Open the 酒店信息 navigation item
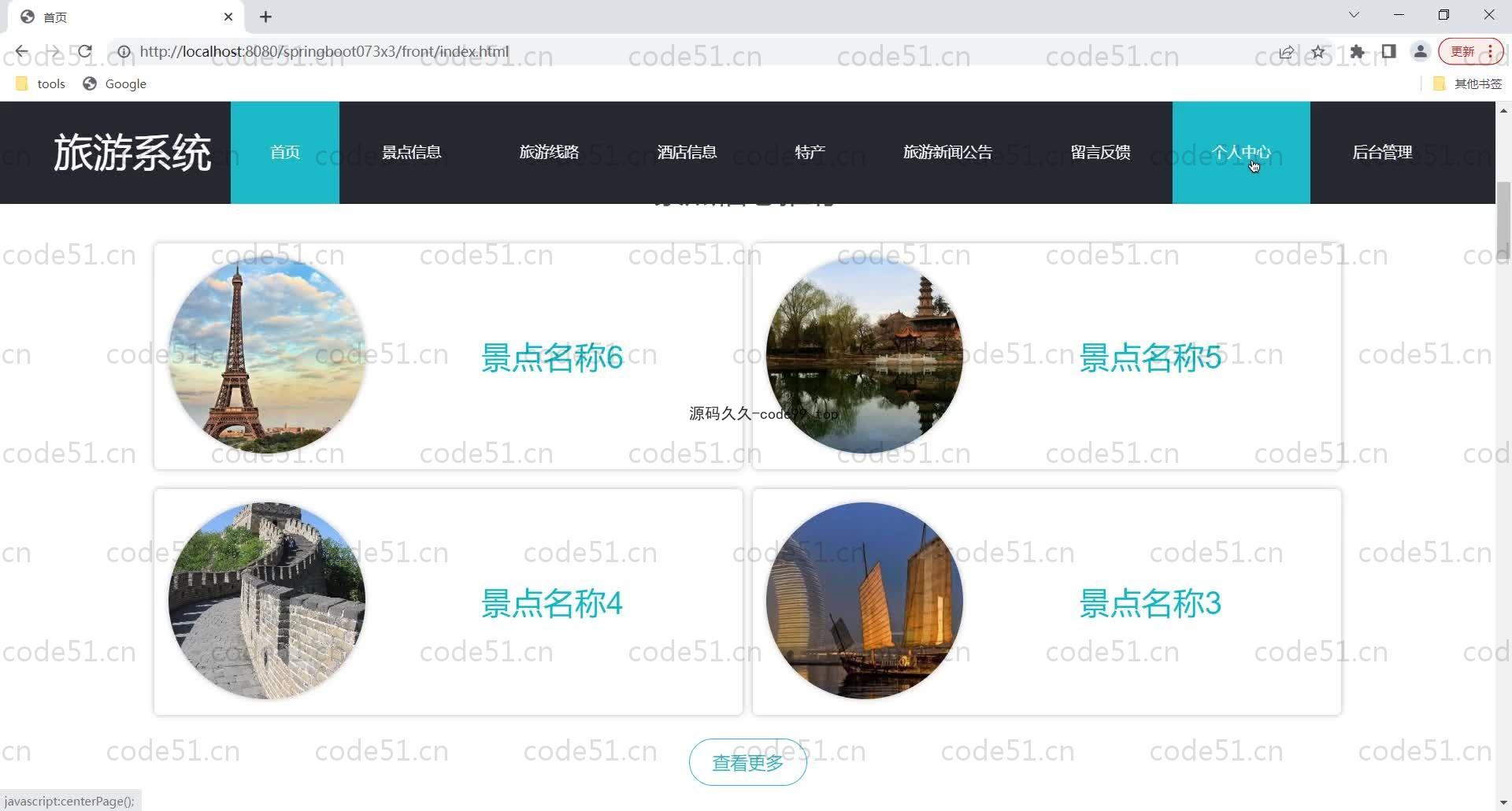Screen dimensions: 1512x811 [x=687, y=152]
